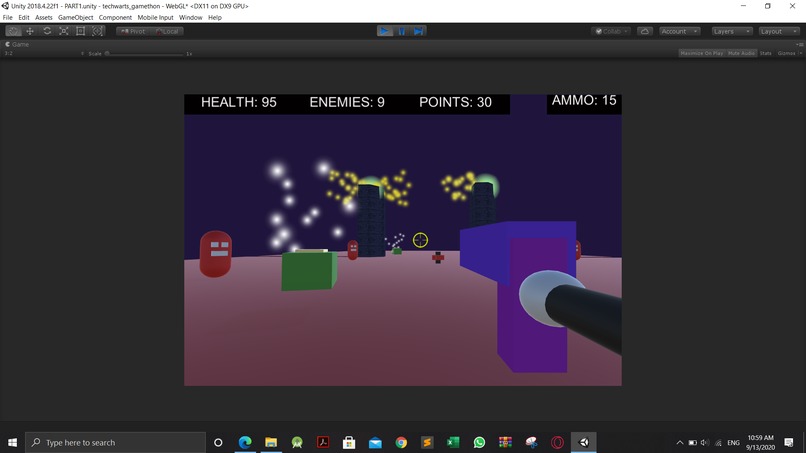This screenshot has height=453, width=806.
Task: Show hidden system tray icons
Action: pyautogui.click(x=680, y=443)
